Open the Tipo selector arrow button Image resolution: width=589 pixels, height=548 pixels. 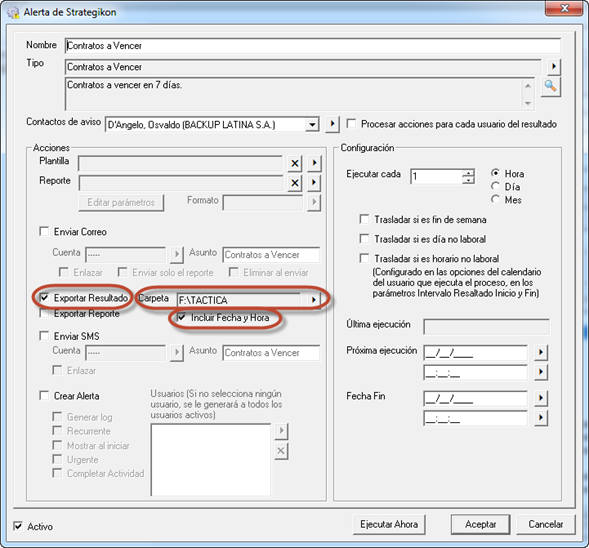[554, 67]
